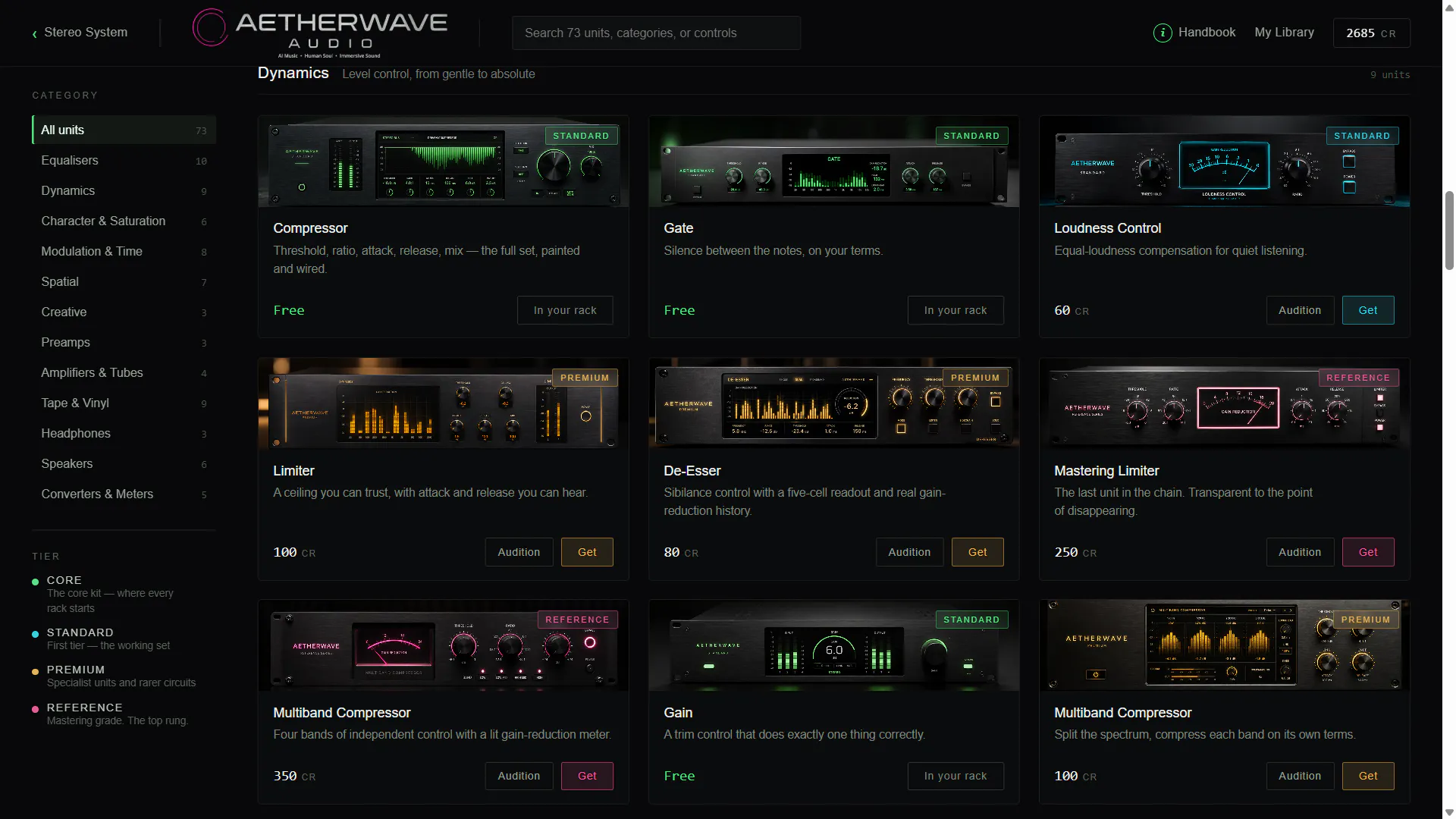Open the 350 CR Multiband Compressor image
Screen dimensions: 1456x819
tap(443, 645)
